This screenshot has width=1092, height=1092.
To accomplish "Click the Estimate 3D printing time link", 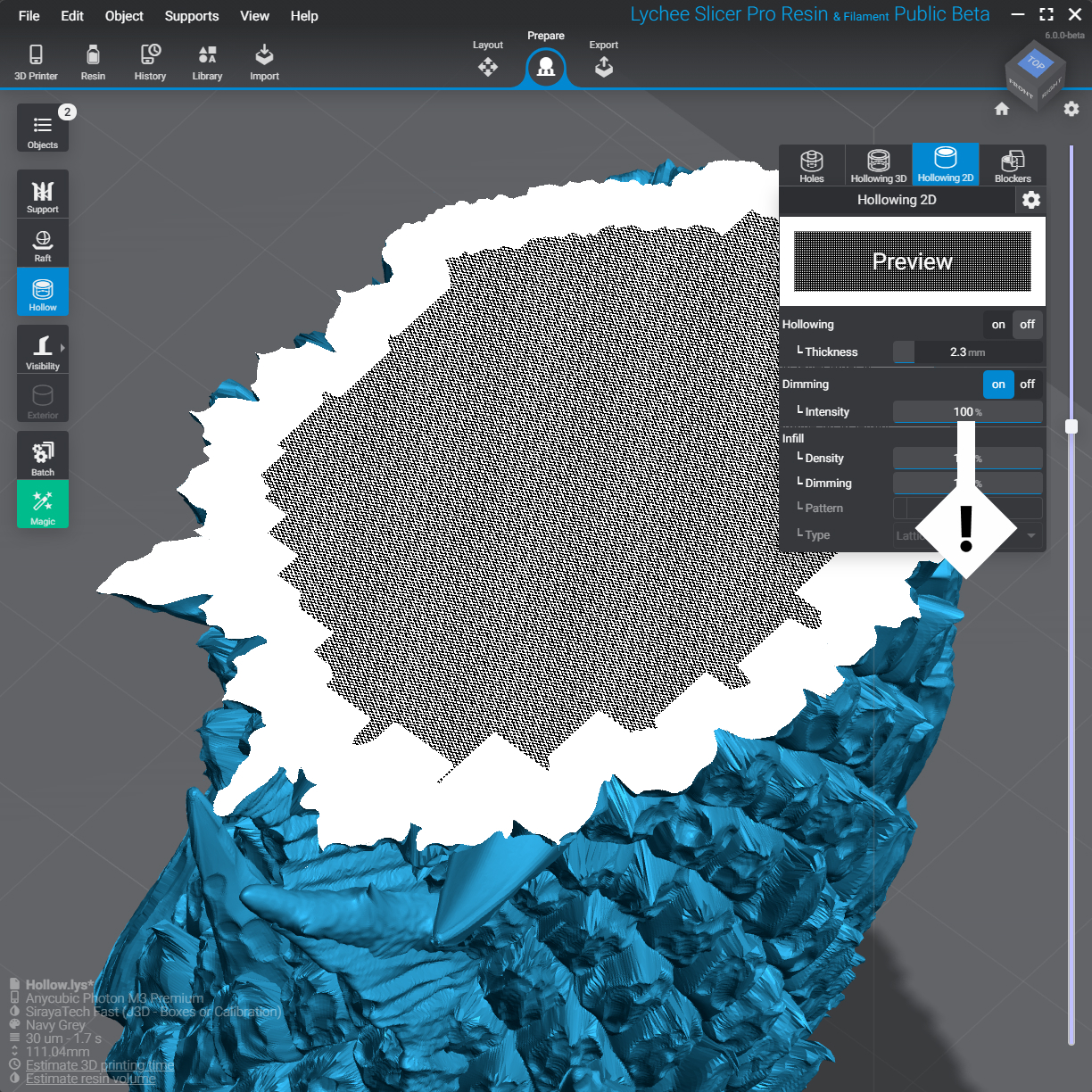I will [x=100, y=1064].
